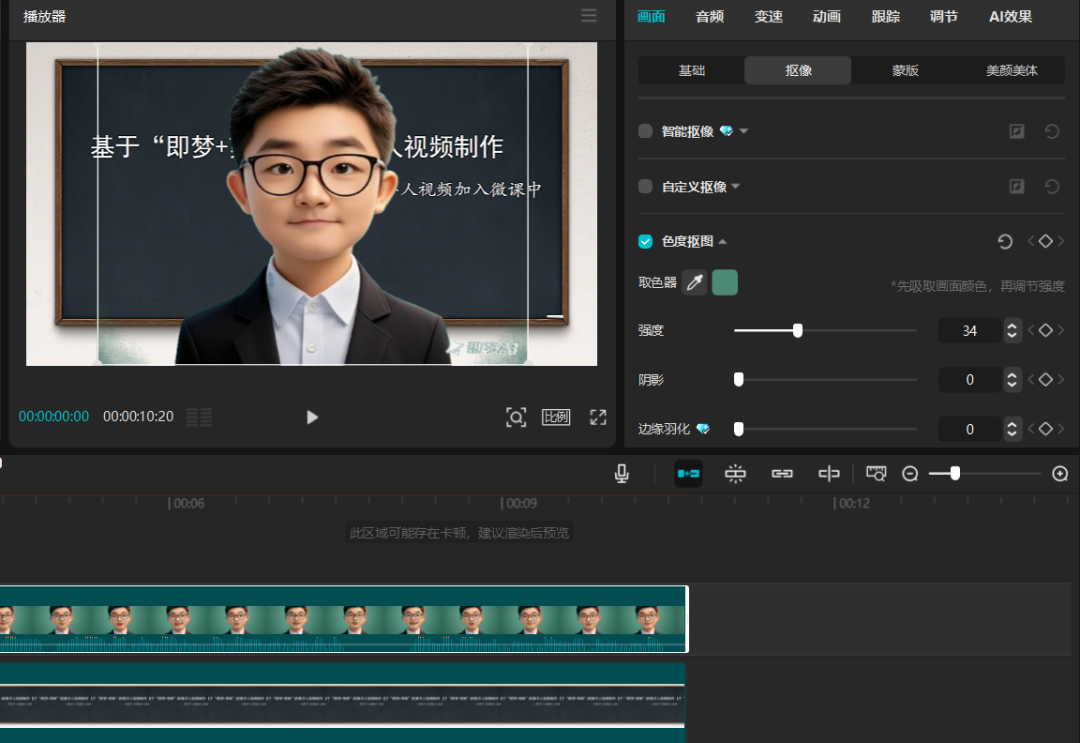
Task: Switch to the 音频 tab
Action: (x=710, y=16)
